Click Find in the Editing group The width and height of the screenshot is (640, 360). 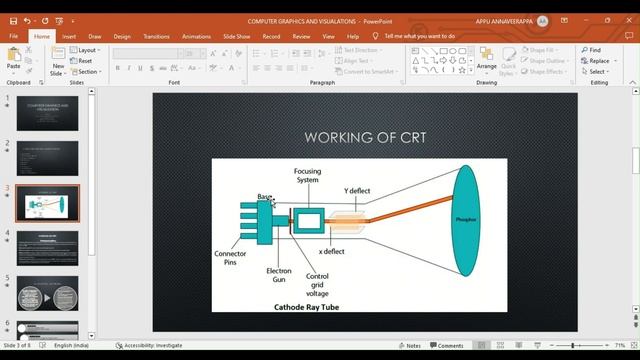(591, 50)
